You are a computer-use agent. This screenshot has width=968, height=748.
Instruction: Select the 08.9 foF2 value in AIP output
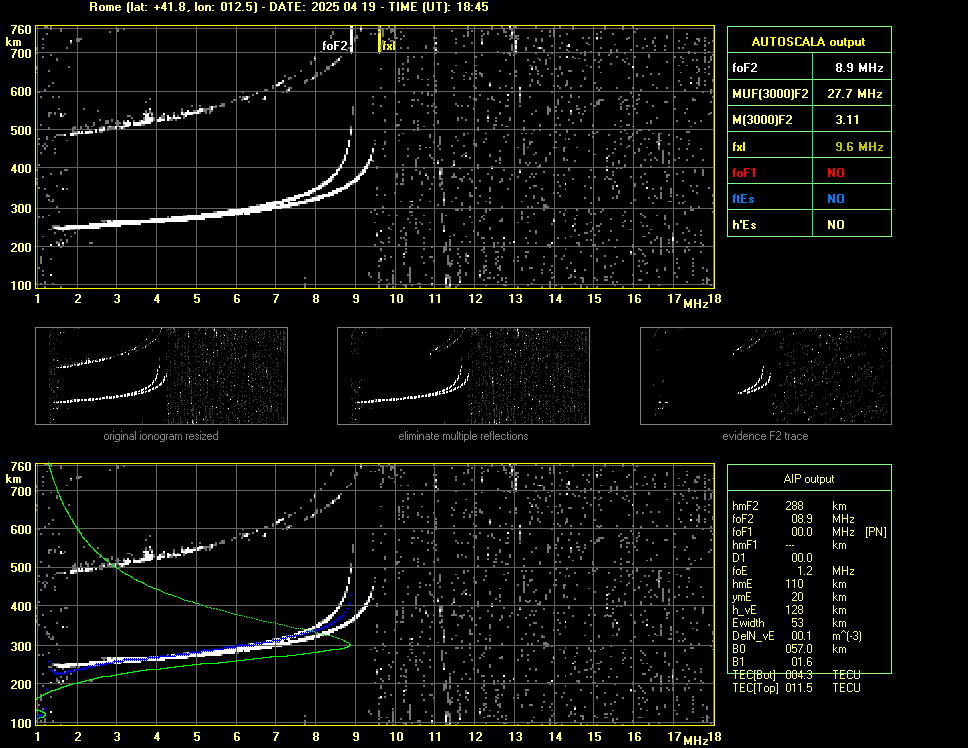(802, 519)
